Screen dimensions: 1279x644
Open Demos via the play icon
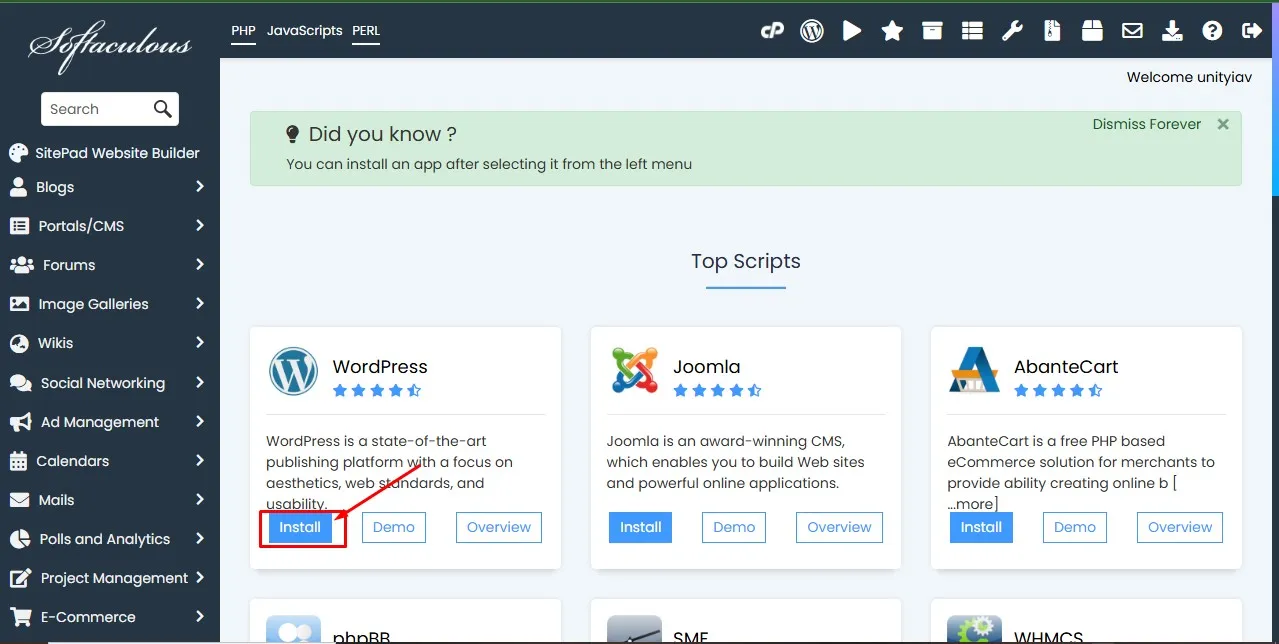point(852,30)
